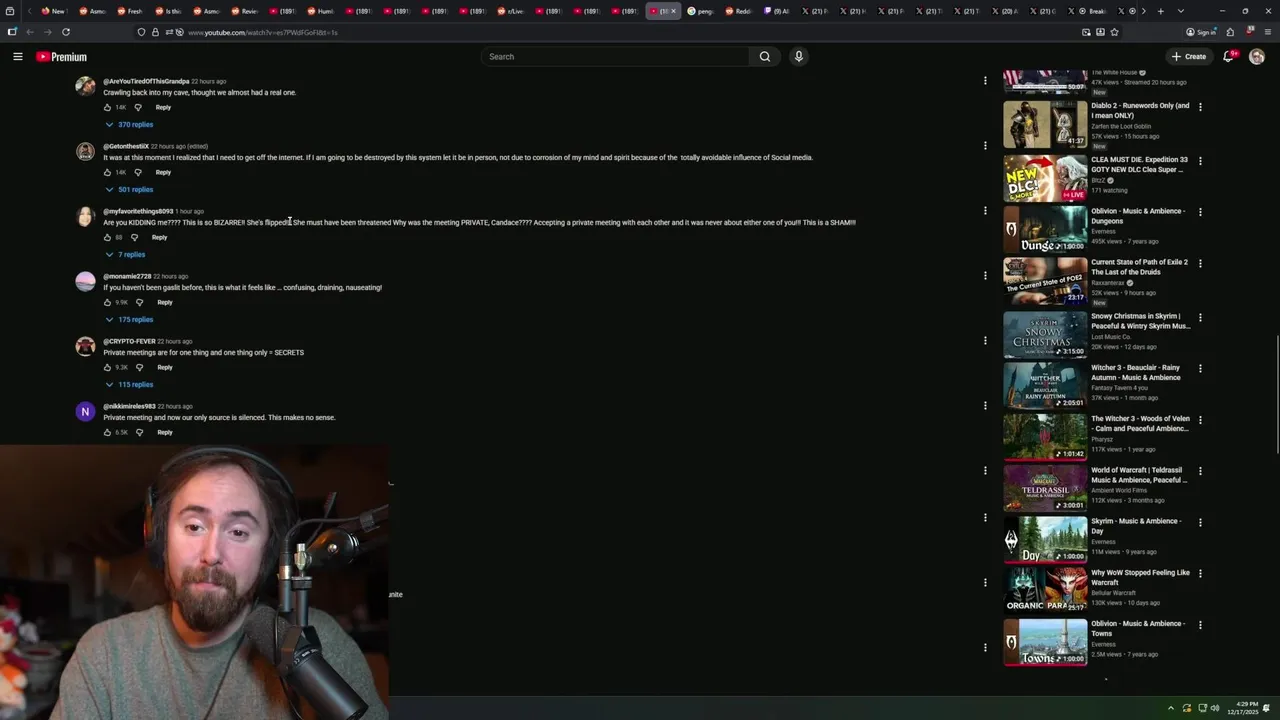Image resolution: width=1280 pixels, height=720 pixels.
Task: Dislike the comment by @AreYouTiredOfThisGrandpa
Action: coord(138,107)
